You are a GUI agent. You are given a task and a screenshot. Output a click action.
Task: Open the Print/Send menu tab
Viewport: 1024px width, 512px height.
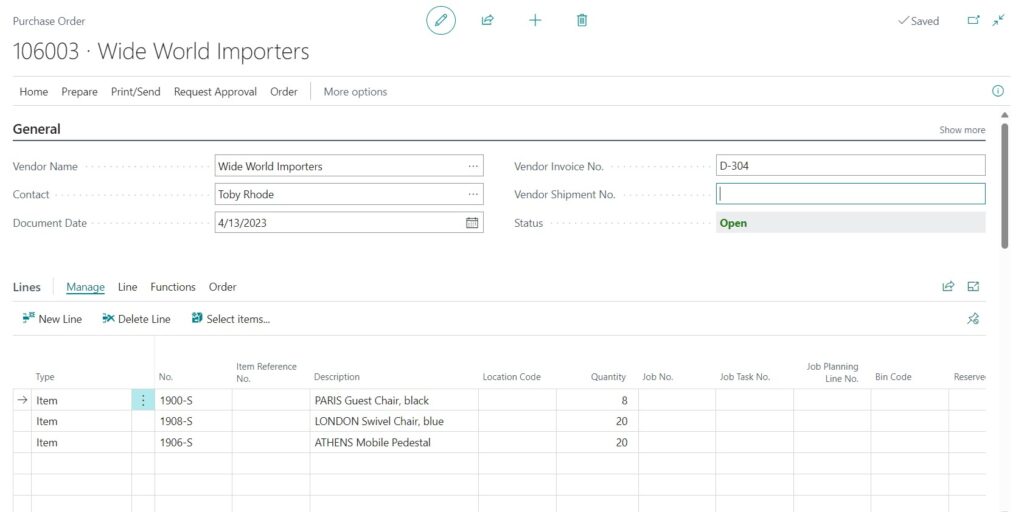pos(136,91)
